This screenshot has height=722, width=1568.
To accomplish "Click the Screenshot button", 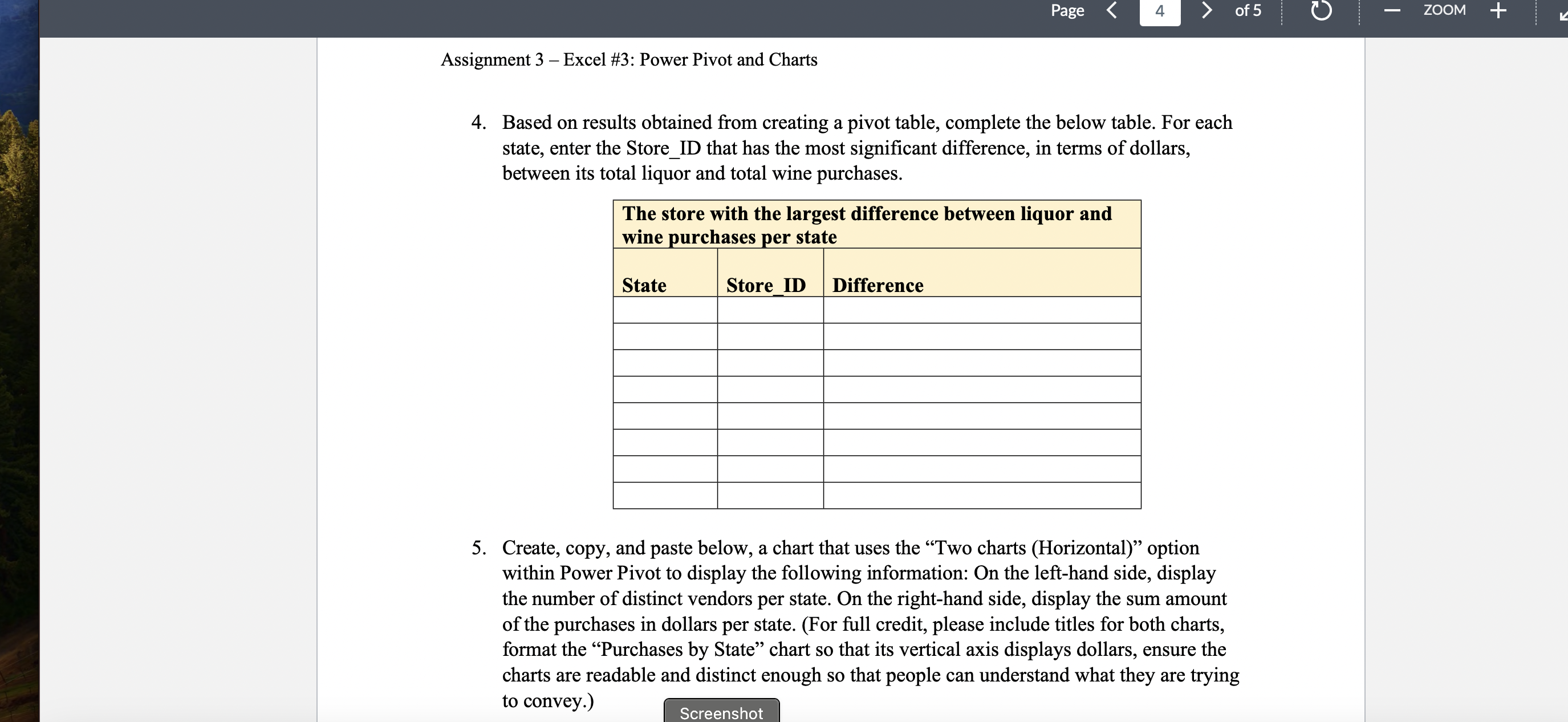I will (721, 712).
